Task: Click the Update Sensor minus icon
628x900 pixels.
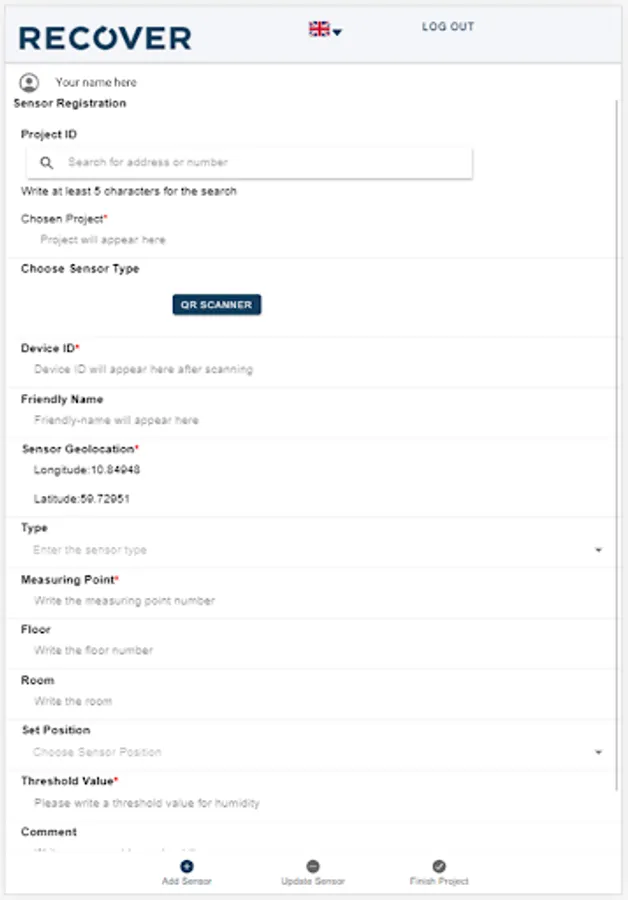Action: click(313, 866)
